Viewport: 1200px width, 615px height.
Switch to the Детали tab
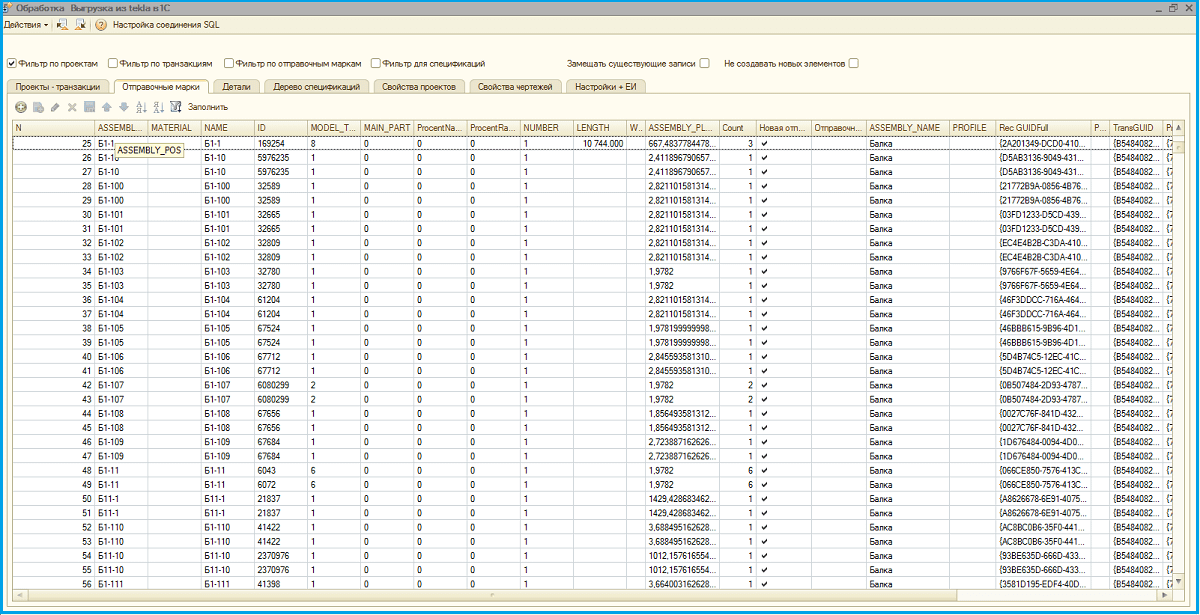(237, 87)
